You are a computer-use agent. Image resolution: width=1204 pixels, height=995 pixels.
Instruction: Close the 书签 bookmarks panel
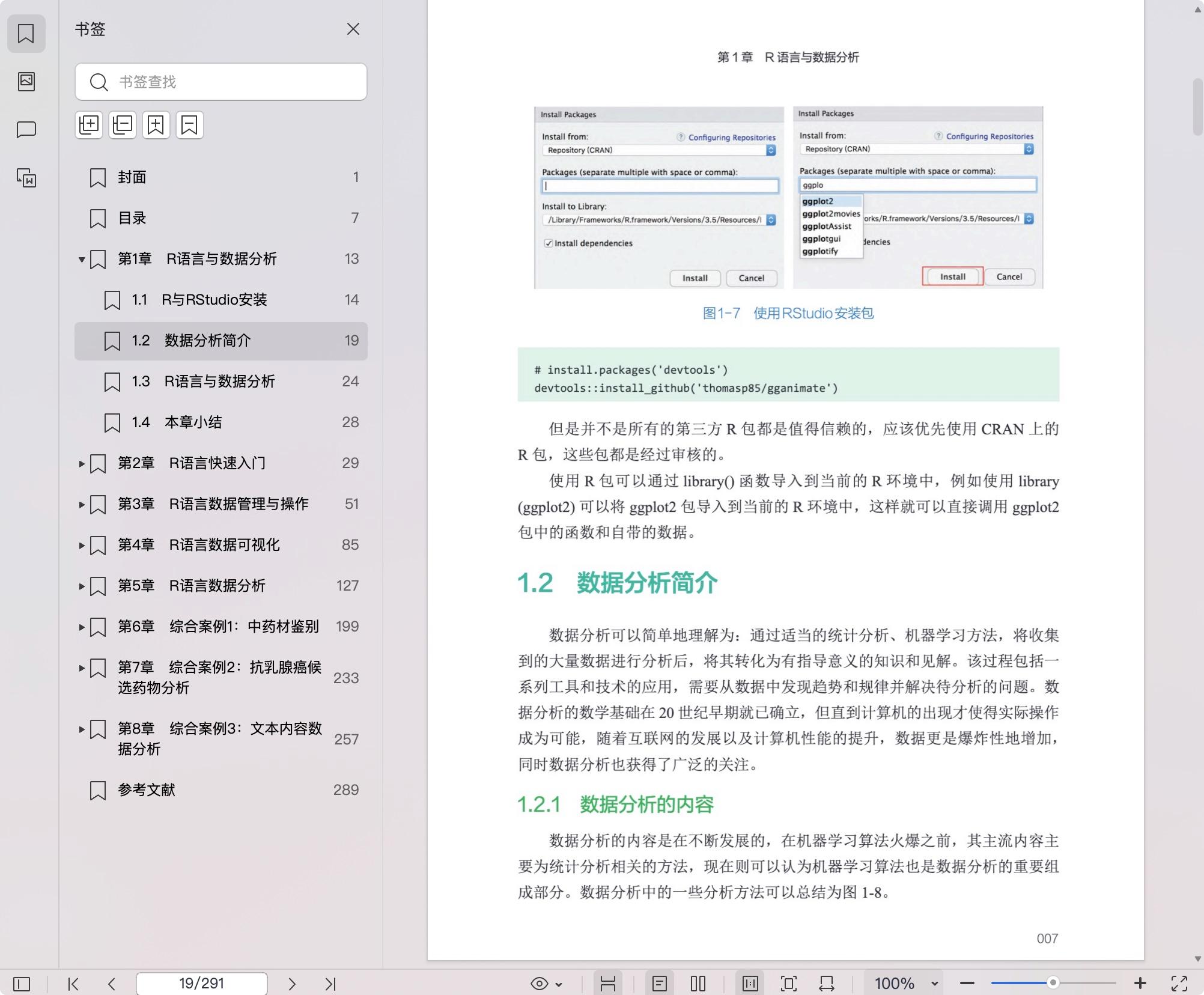click(x=353, y=29)
